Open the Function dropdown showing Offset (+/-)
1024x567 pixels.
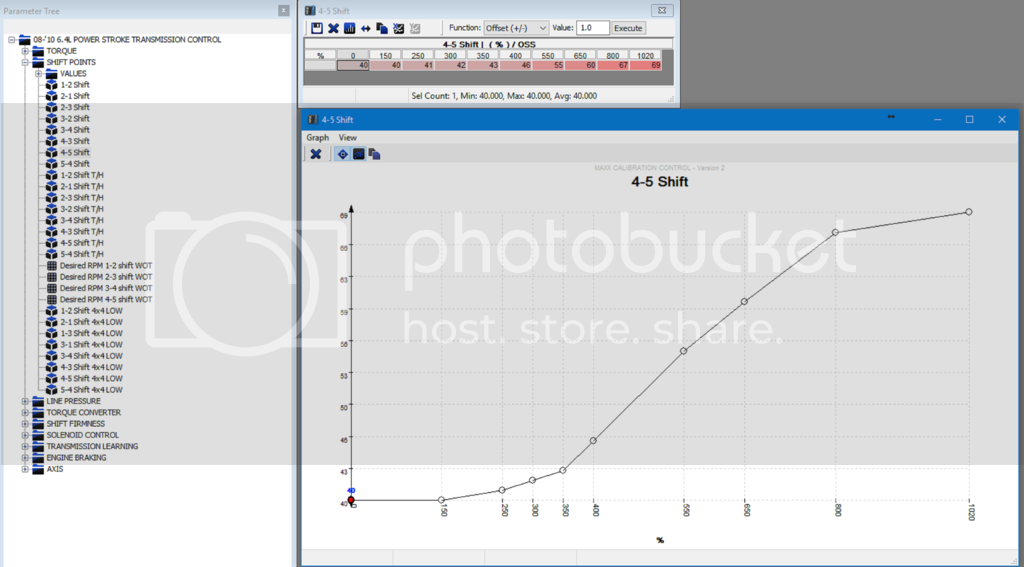coord(516,28)
